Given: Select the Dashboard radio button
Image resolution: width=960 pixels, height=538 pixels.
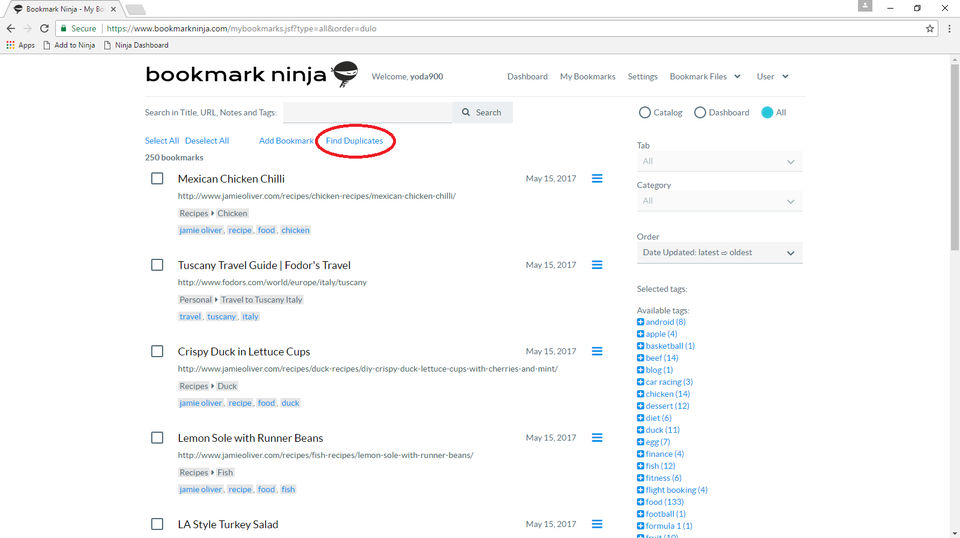Looking at the screenshot, I should tap(700, 113).
